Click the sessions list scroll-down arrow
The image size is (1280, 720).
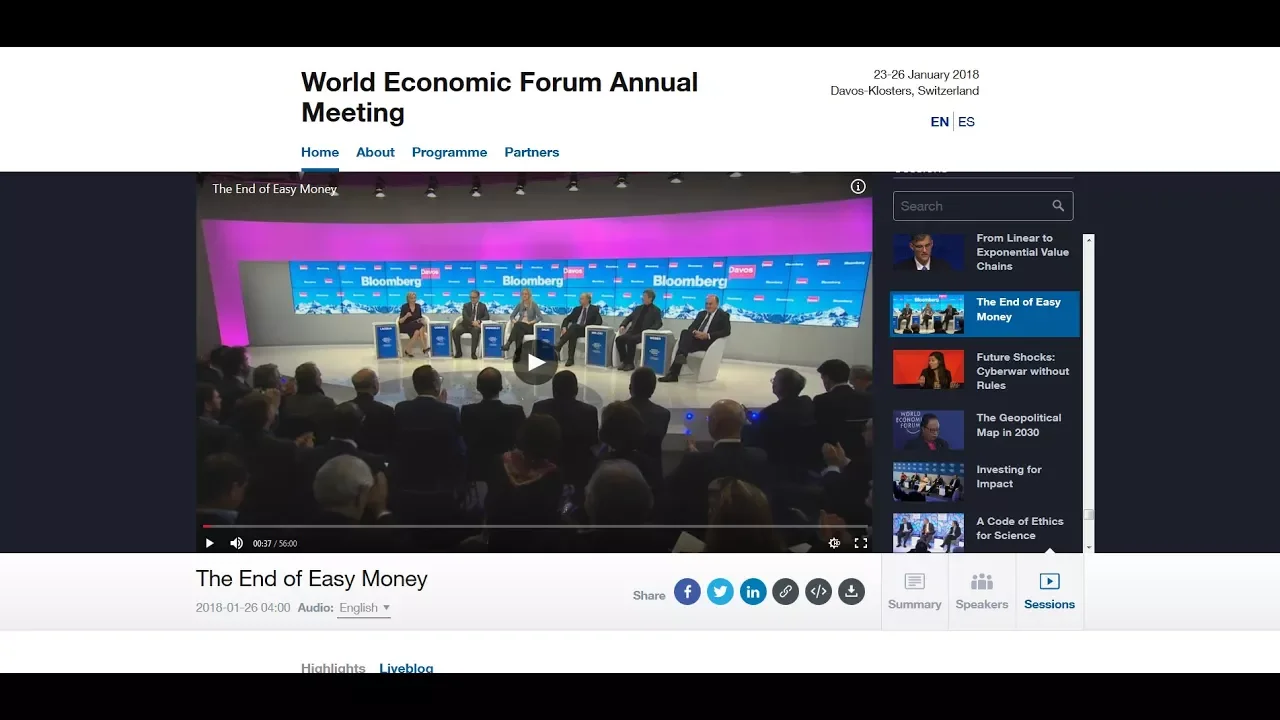tap(1089, 547)
